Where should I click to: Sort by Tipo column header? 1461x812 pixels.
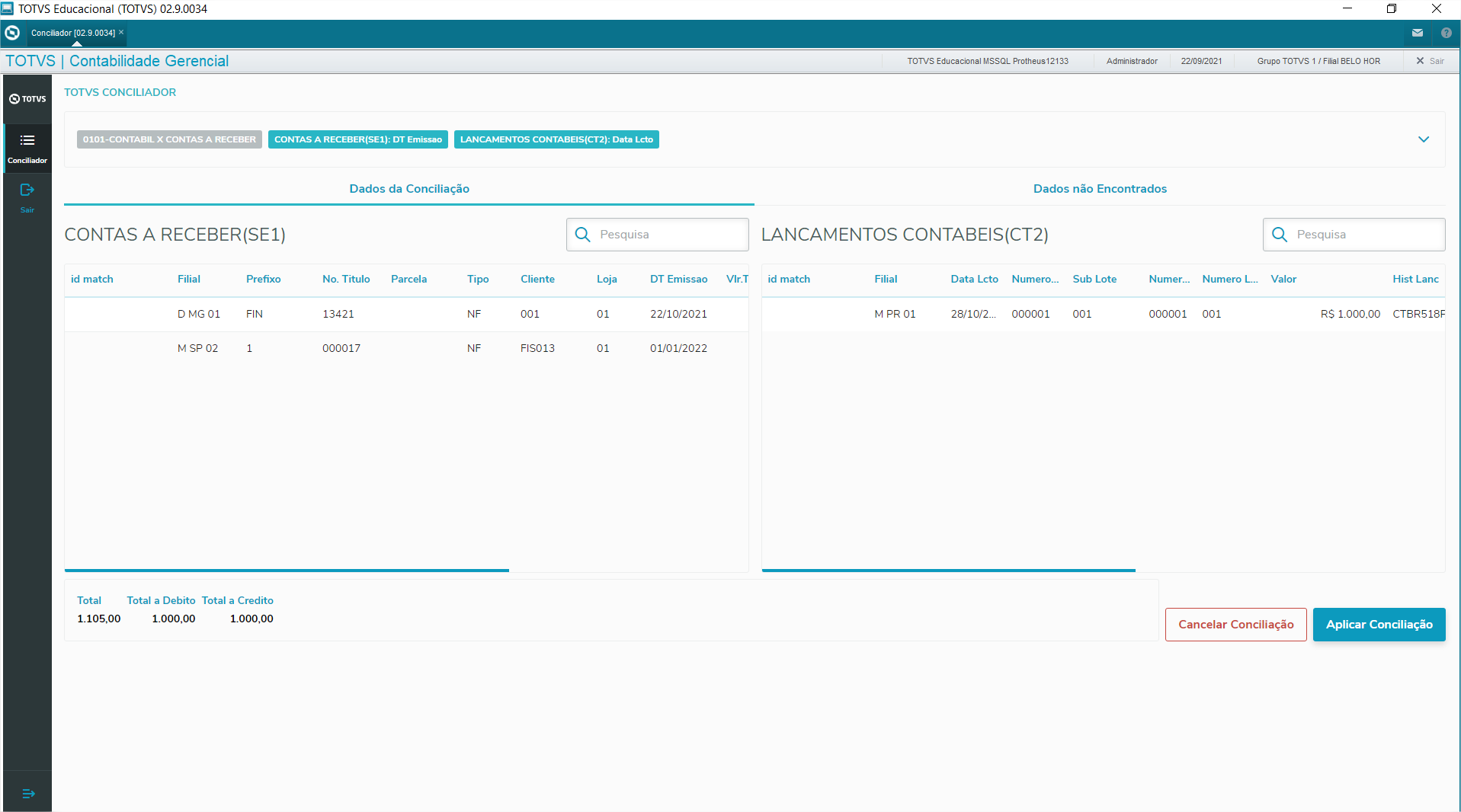pos(478,279)
